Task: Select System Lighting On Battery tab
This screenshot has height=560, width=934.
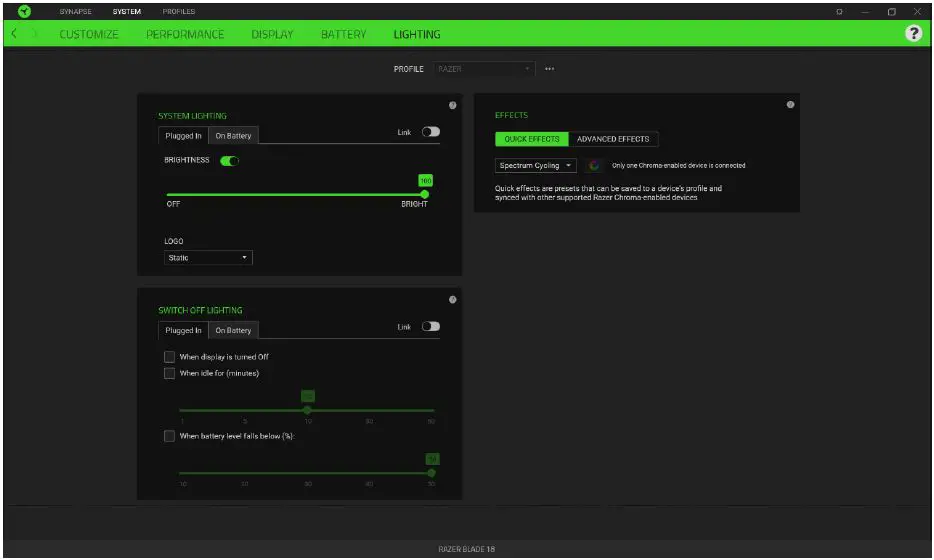Action: click(234, 136)
